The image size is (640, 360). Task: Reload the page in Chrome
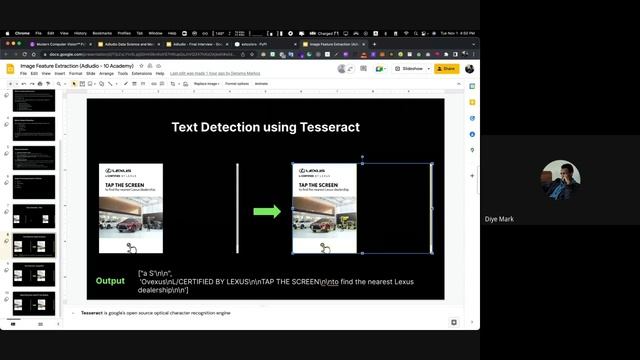(24, 54)
